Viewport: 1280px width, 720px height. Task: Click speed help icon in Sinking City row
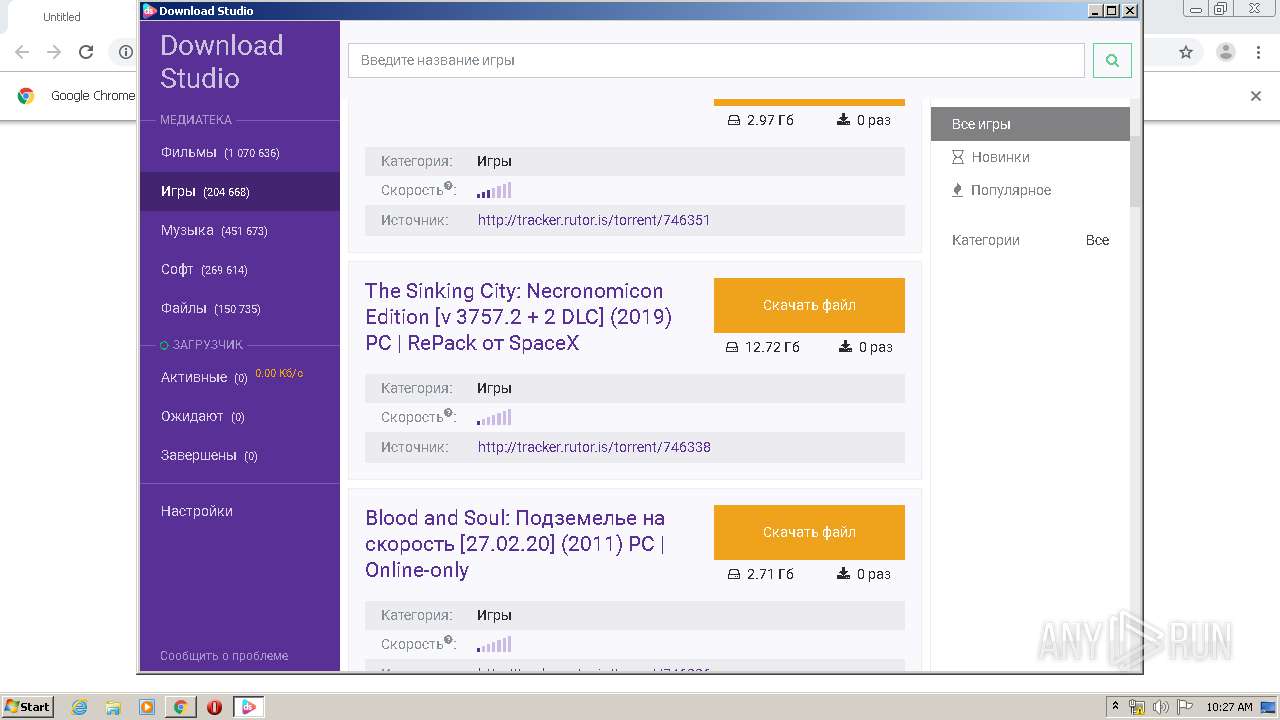pos(449,413)
